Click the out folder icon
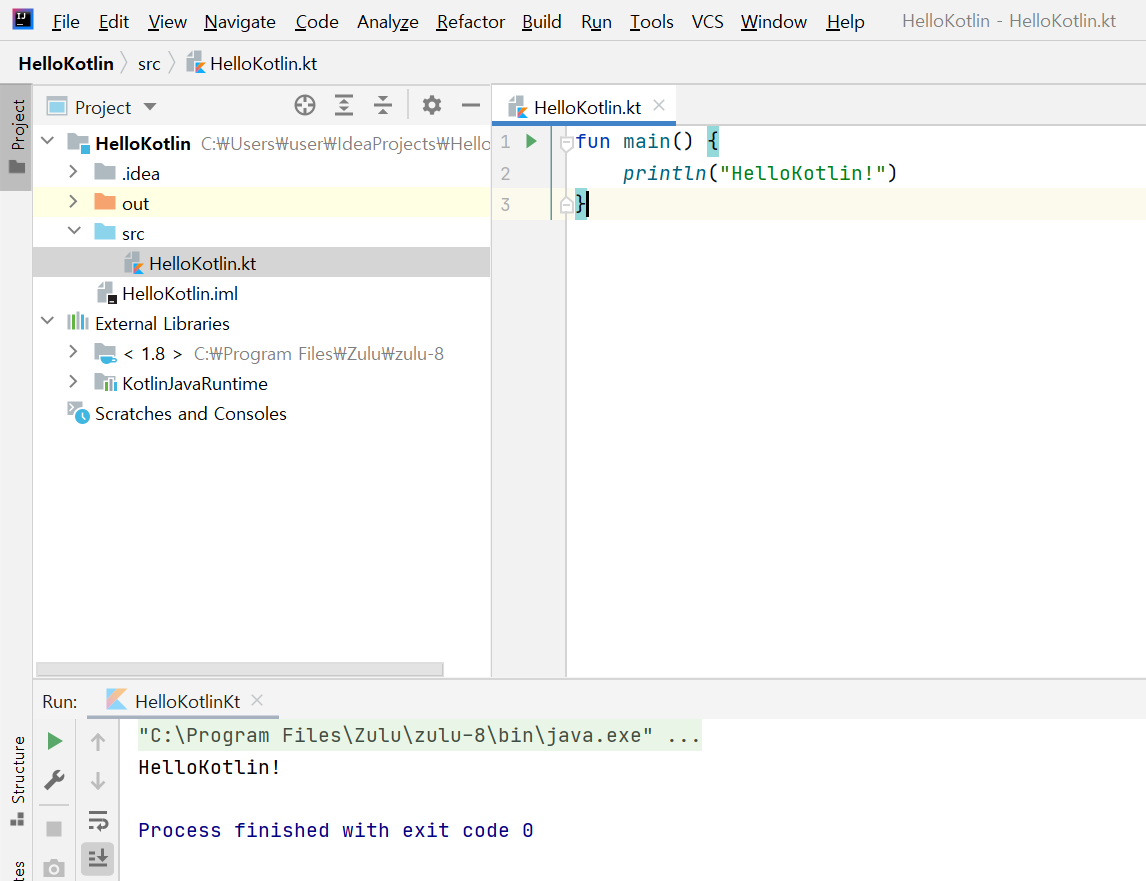This screenshot has height=881, width=1146. (105, 202)
